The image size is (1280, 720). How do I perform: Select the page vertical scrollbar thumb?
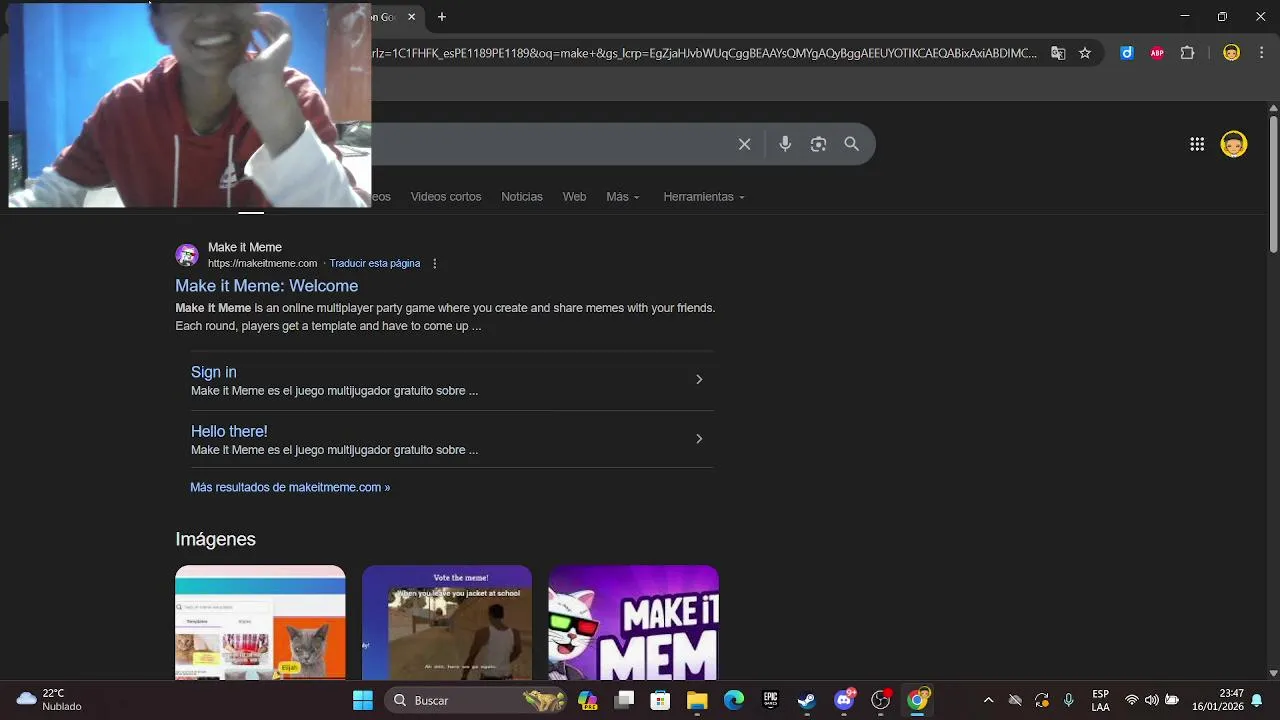click(1273, 184)
